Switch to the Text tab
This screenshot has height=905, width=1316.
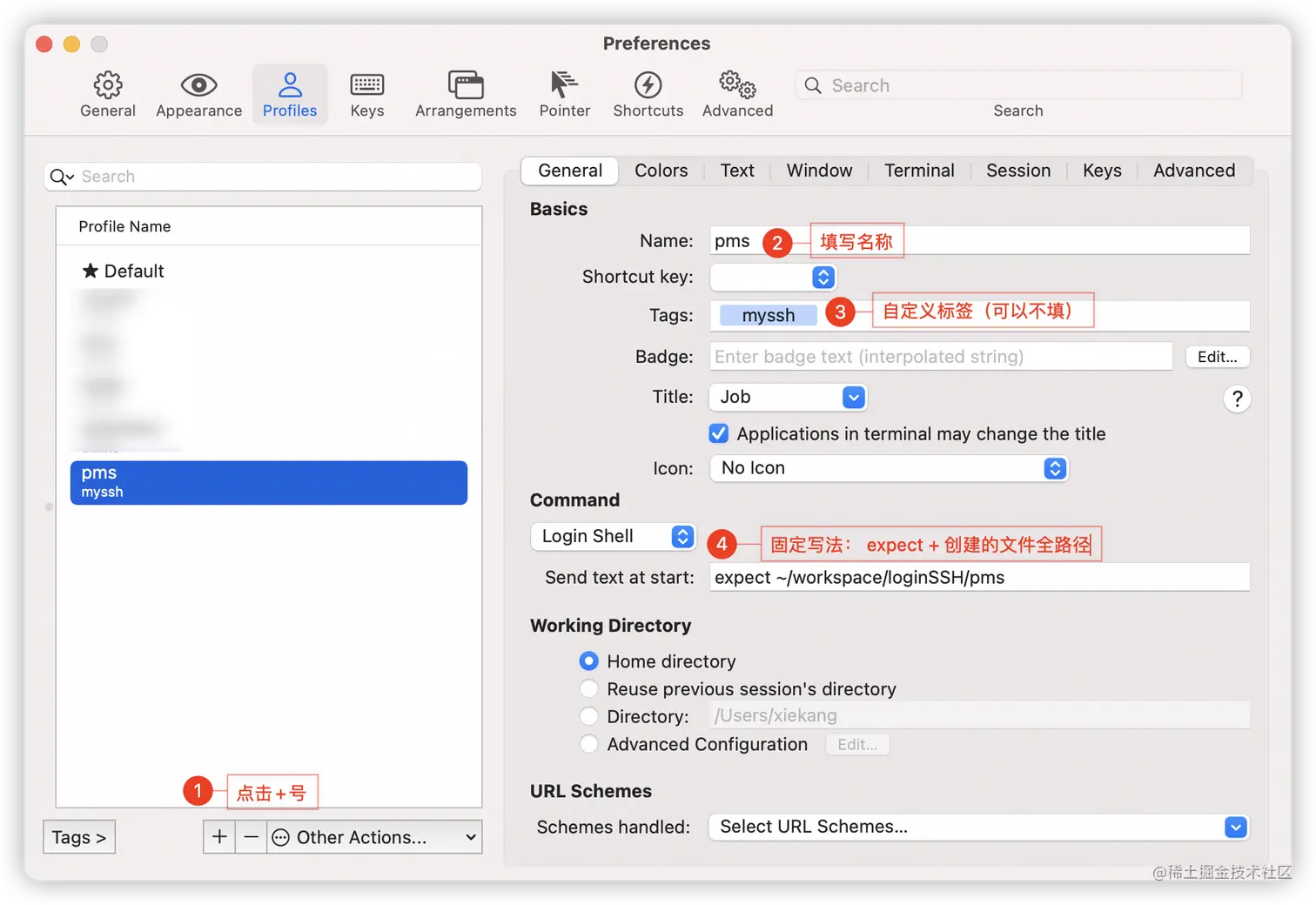tap(737, 171)
